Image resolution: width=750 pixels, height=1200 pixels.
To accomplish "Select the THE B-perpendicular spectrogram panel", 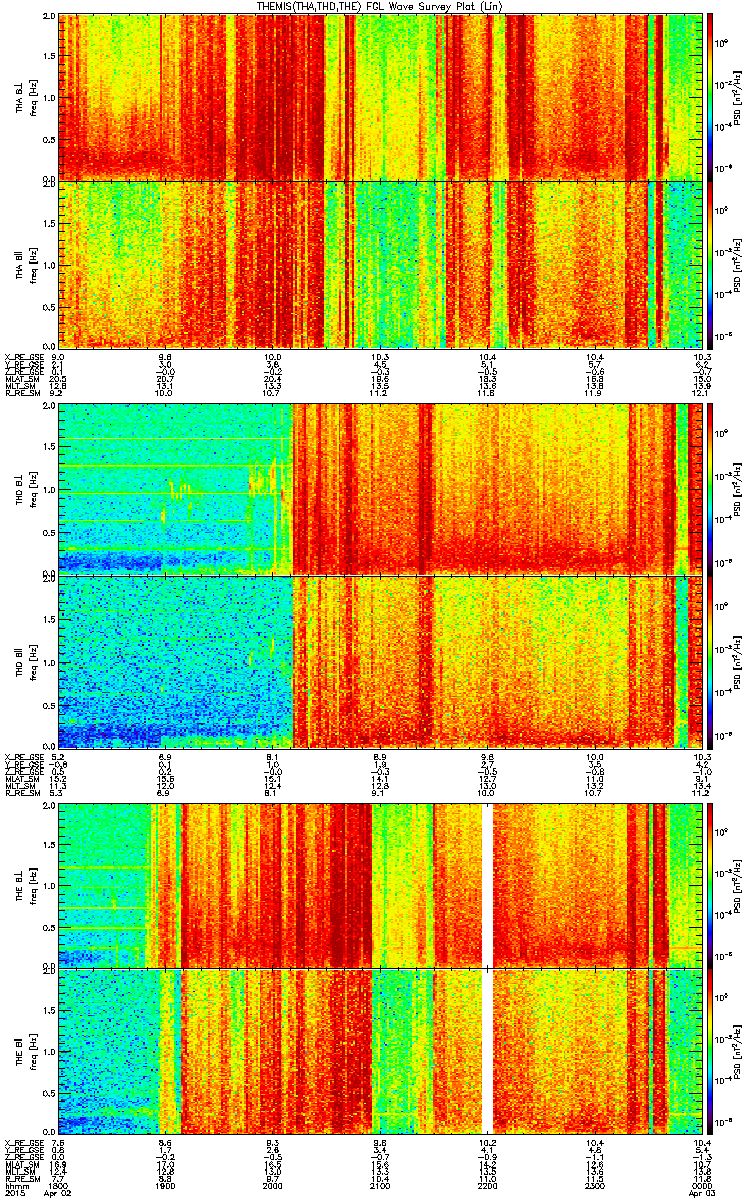I will (380, 885).
